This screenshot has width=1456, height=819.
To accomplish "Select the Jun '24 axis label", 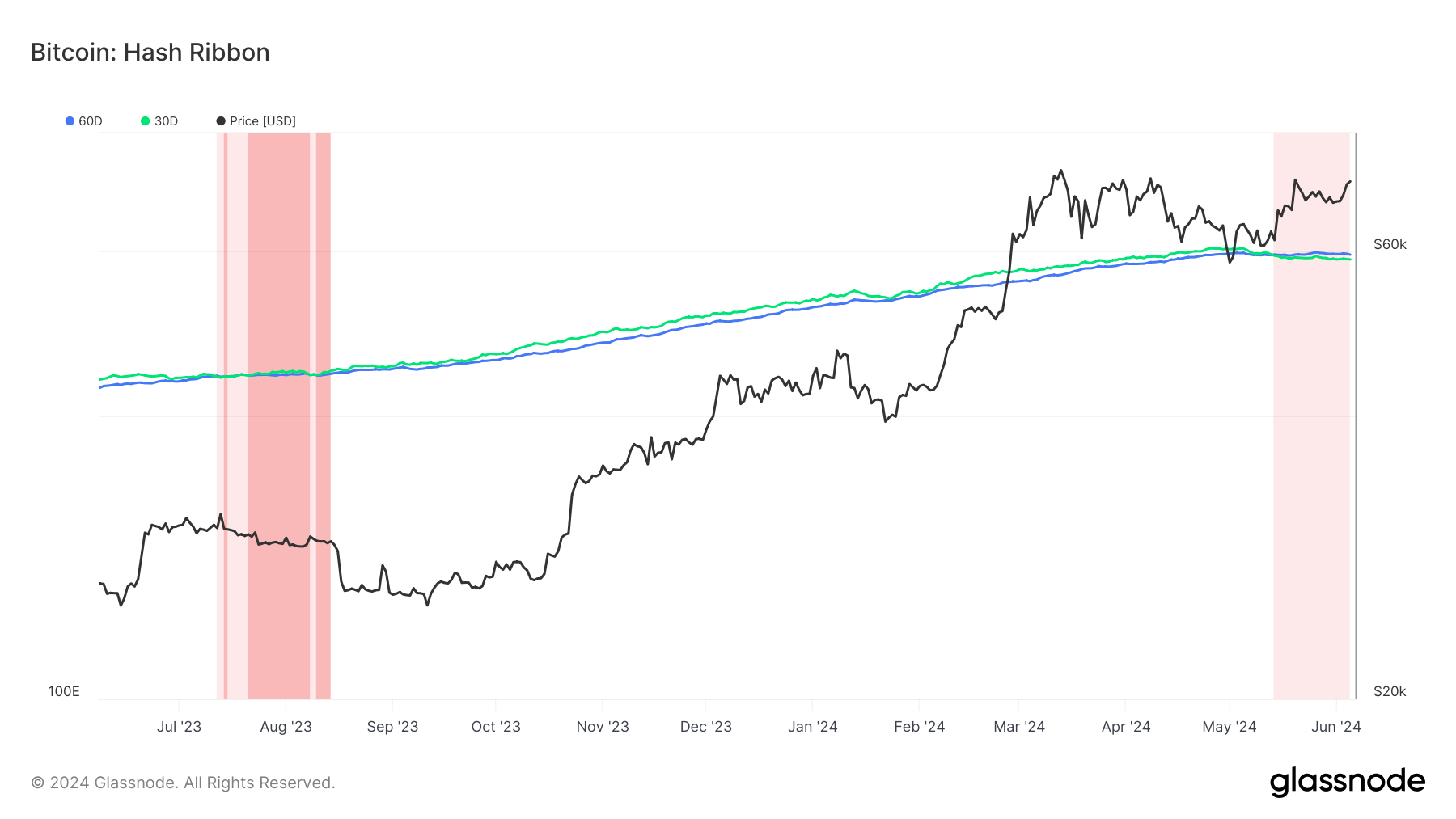I will 1335,726.
